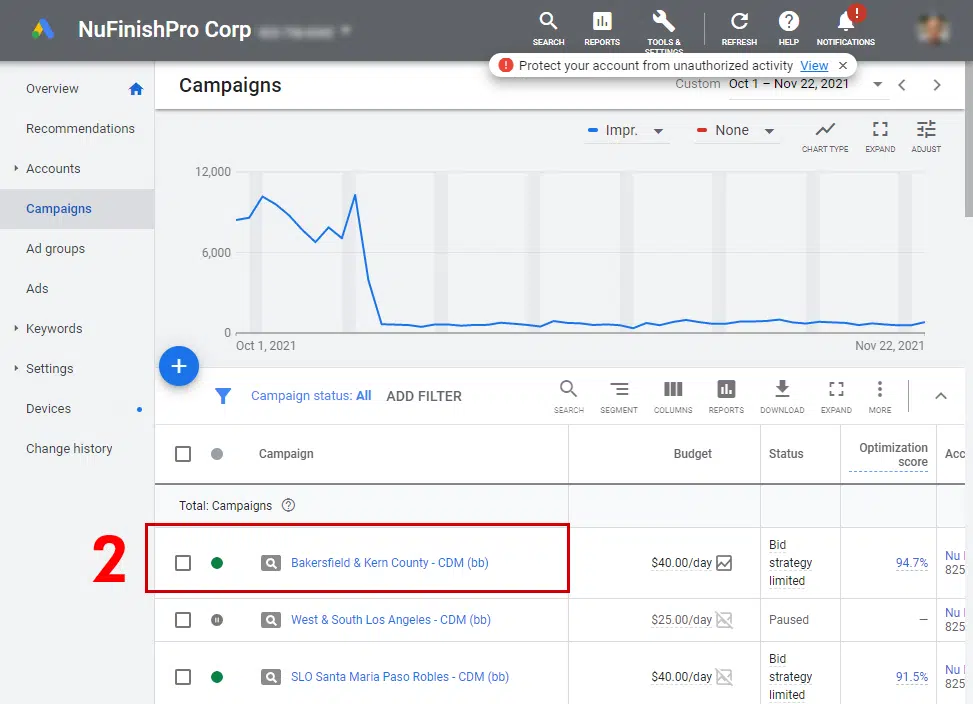Click budget chart icon for SLO Santa Maria

[724, 677]
